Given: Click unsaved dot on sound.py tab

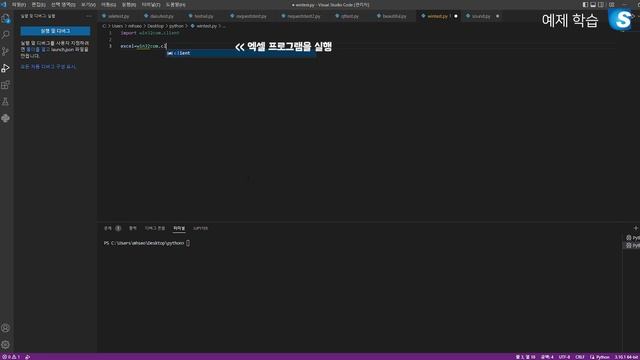Looking at the screenshot, I should [498, 16].
